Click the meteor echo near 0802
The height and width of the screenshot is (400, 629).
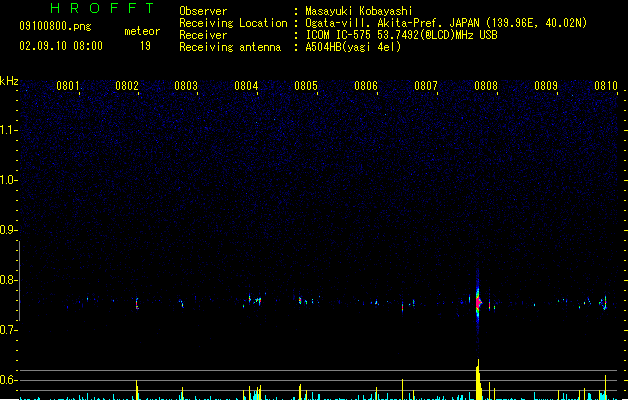pos(137,303)
